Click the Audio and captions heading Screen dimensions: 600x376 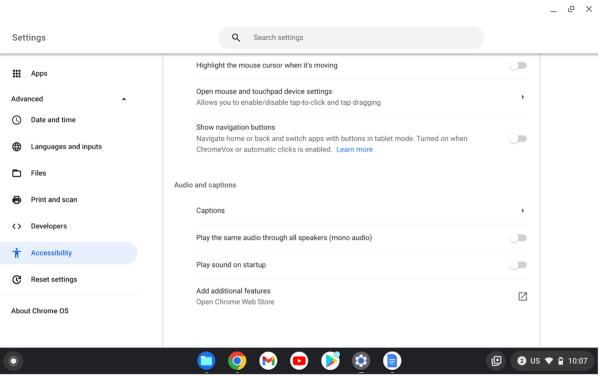[205, 185]
